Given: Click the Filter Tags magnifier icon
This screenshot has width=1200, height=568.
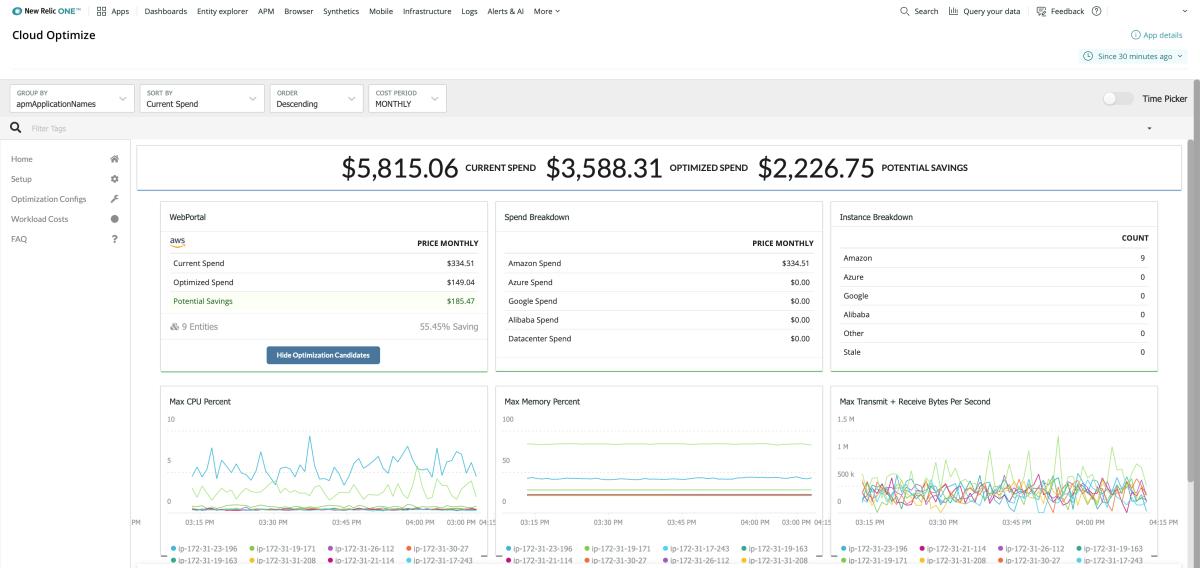Looking at the screenshot, I should [16, 128].
